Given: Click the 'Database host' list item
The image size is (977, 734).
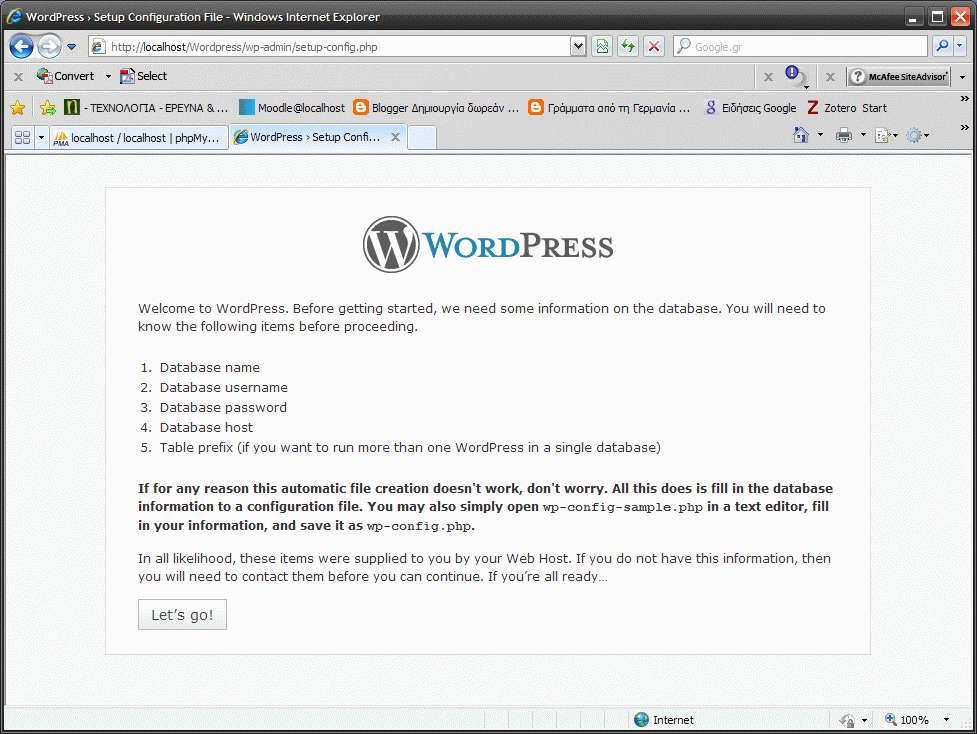Looking at the screenshot, I should point(206,427).
